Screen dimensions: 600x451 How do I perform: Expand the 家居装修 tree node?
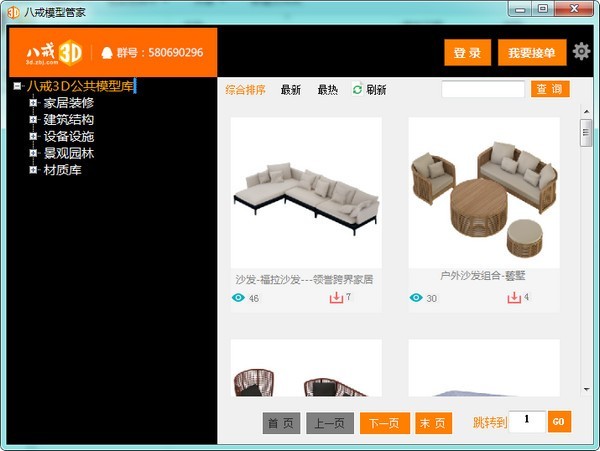33,103
